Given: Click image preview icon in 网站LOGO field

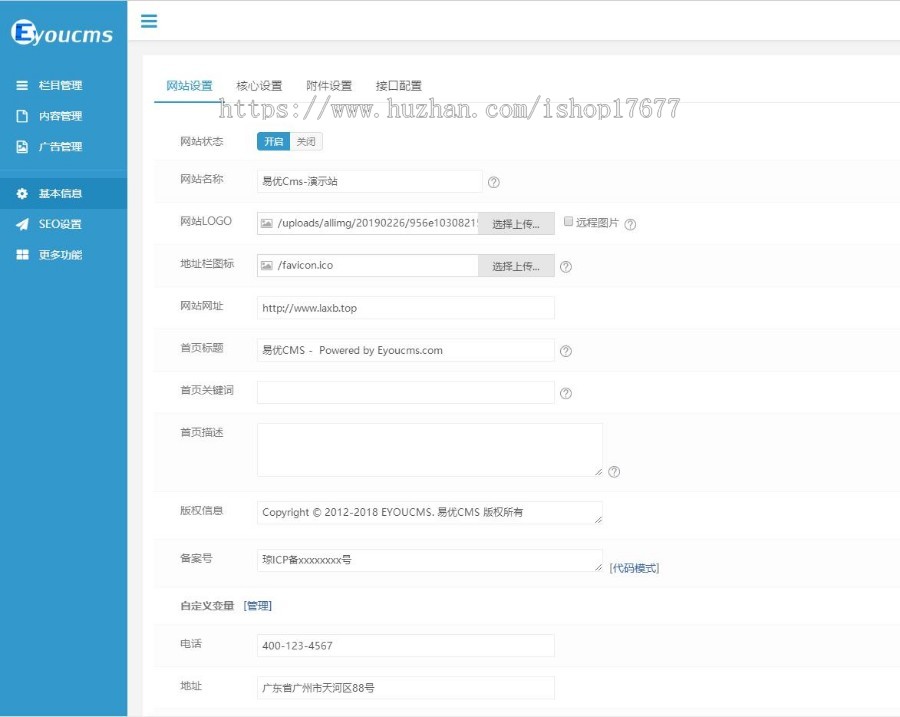Looking at the screenshot, I should (266, 223).
